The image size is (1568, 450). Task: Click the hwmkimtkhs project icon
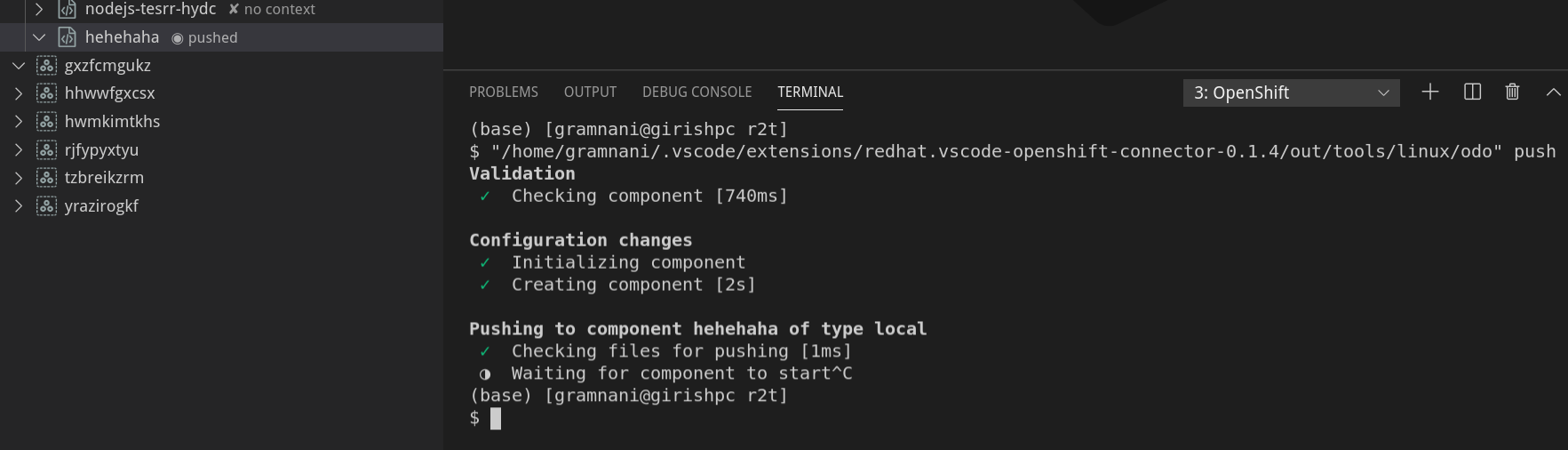pos(47,122)
